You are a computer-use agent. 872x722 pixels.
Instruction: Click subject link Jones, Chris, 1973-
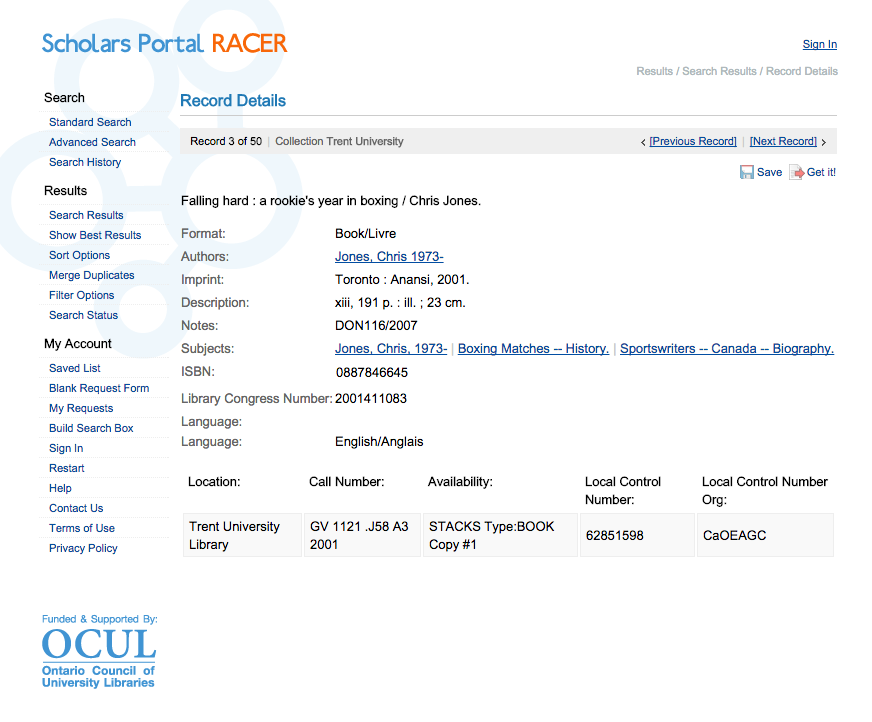391,349
